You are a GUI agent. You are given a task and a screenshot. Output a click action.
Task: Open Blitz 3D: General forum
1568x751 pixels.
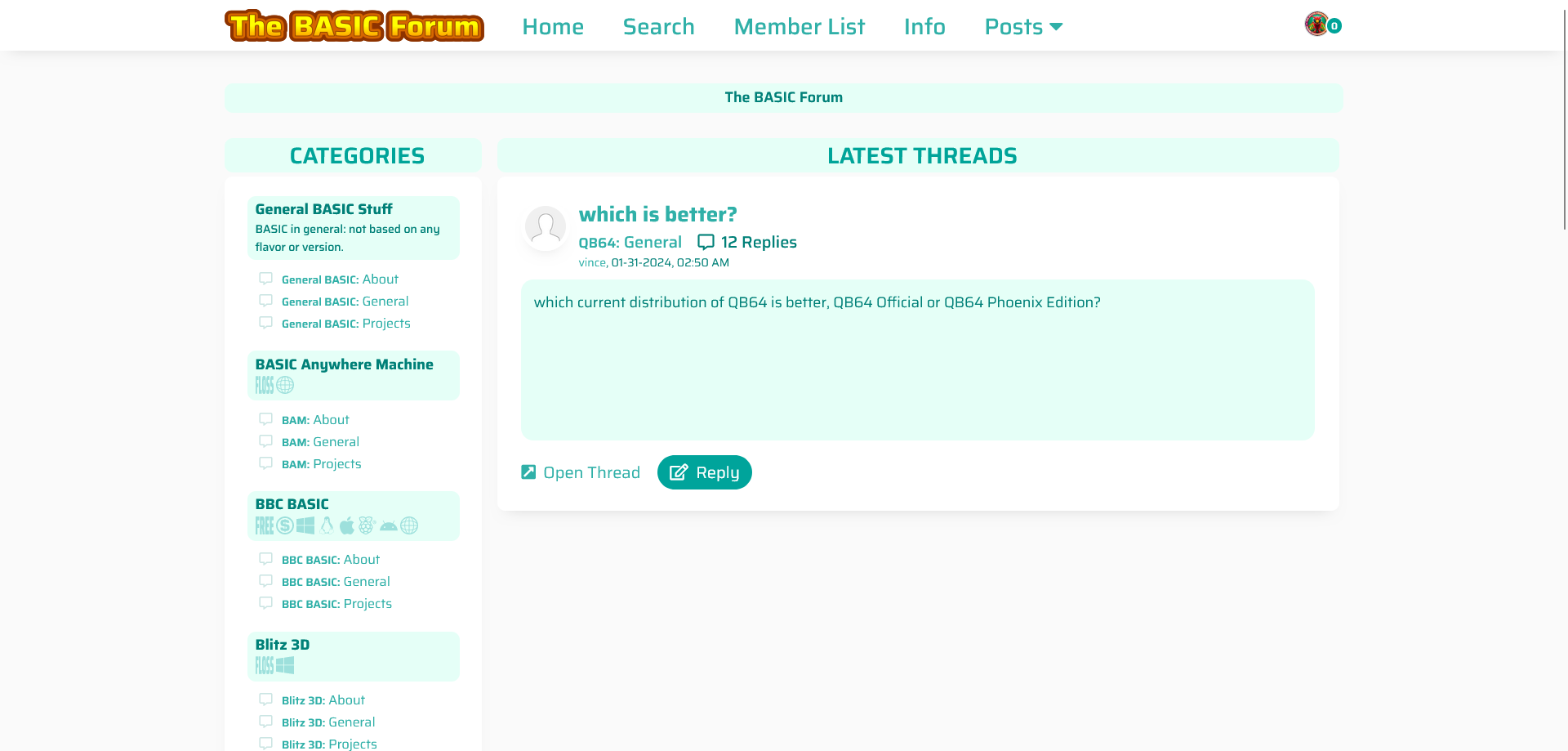pos(328,722)
